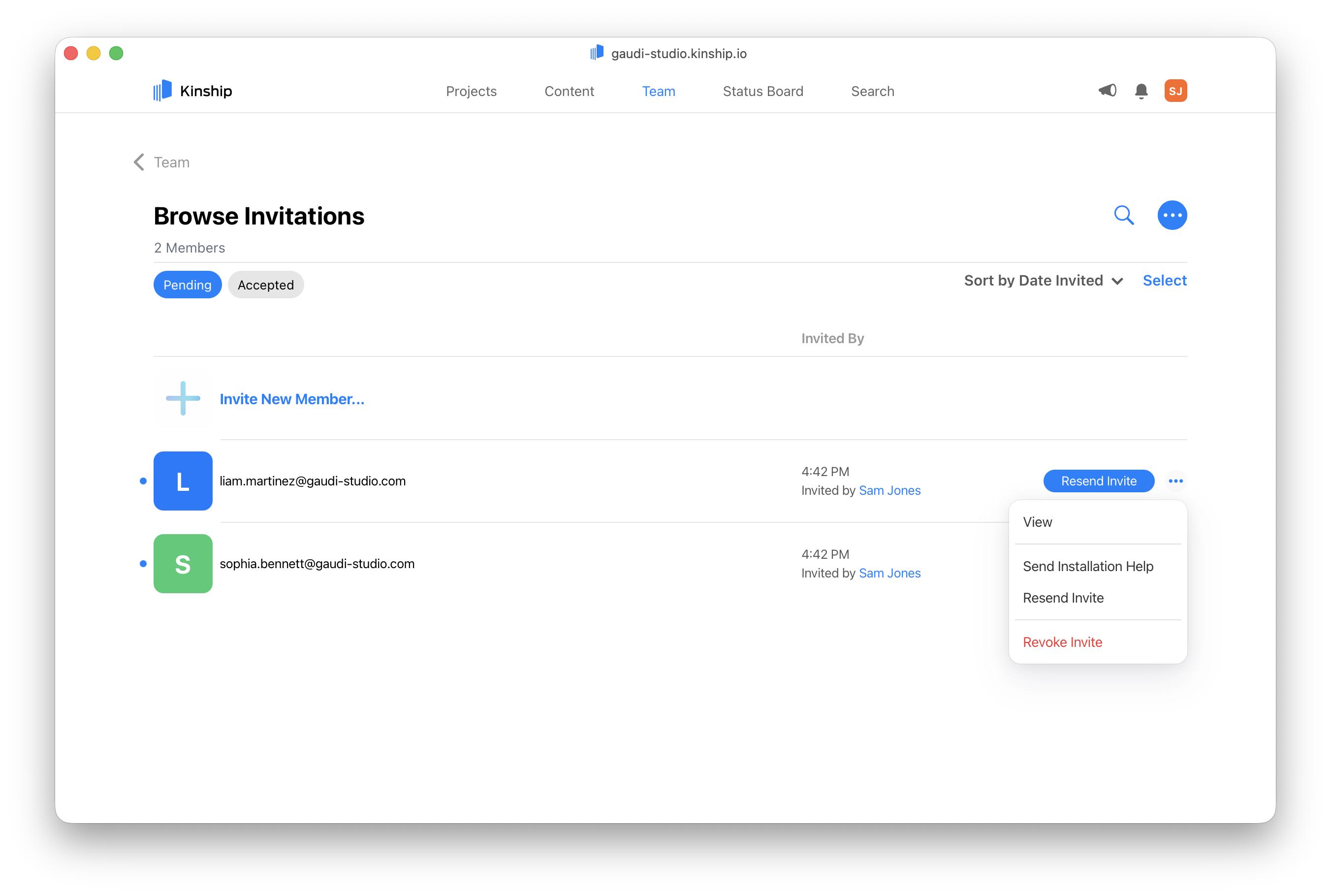The image size is (1331, 896).
Task: Switch to the Accepted filter
Action: [x=265, y=285]
